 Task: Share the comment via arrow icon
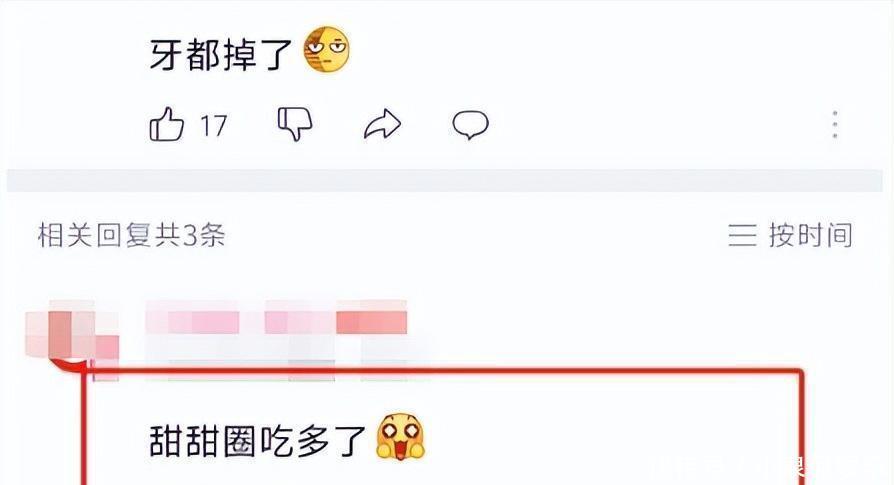(x=382, y=124)
